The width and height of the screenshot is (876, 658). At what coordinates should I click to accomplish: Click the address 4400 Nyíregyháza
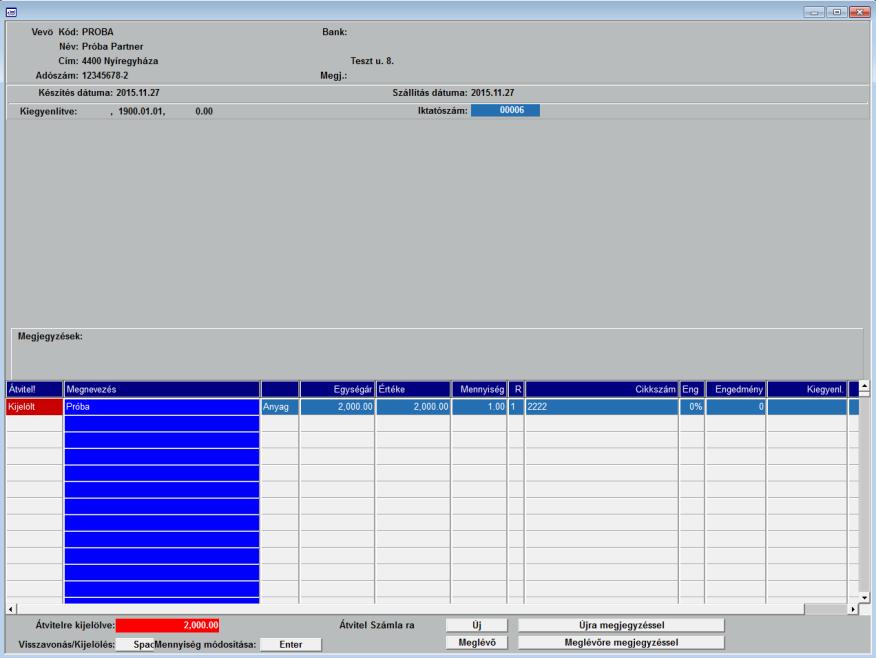point(120,61)
